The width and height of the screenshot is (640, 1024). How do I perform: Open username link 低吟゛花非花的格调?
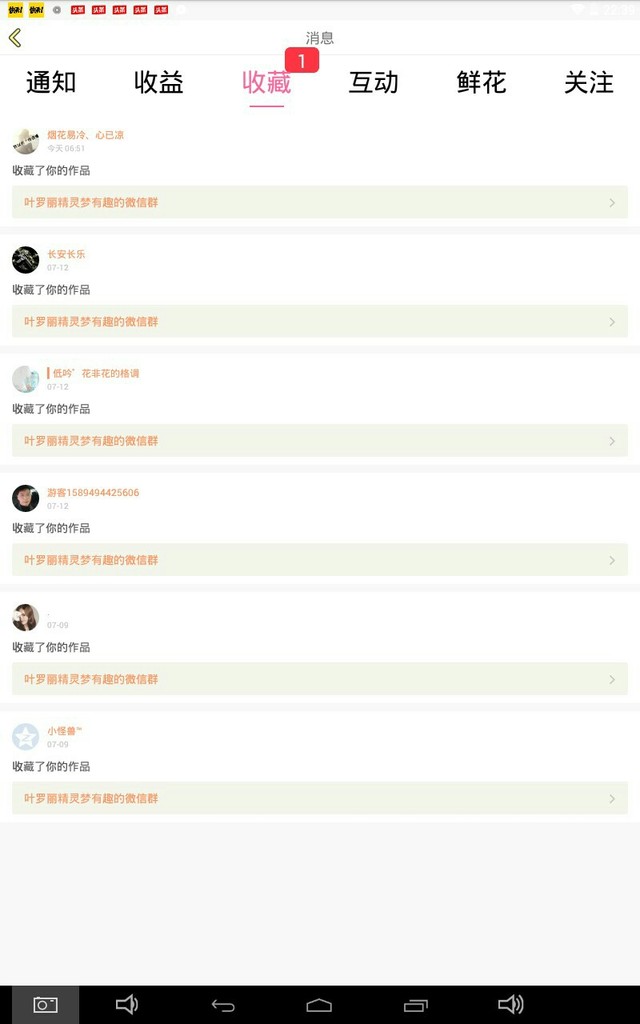pyautogui.click(x=95, y=373)
